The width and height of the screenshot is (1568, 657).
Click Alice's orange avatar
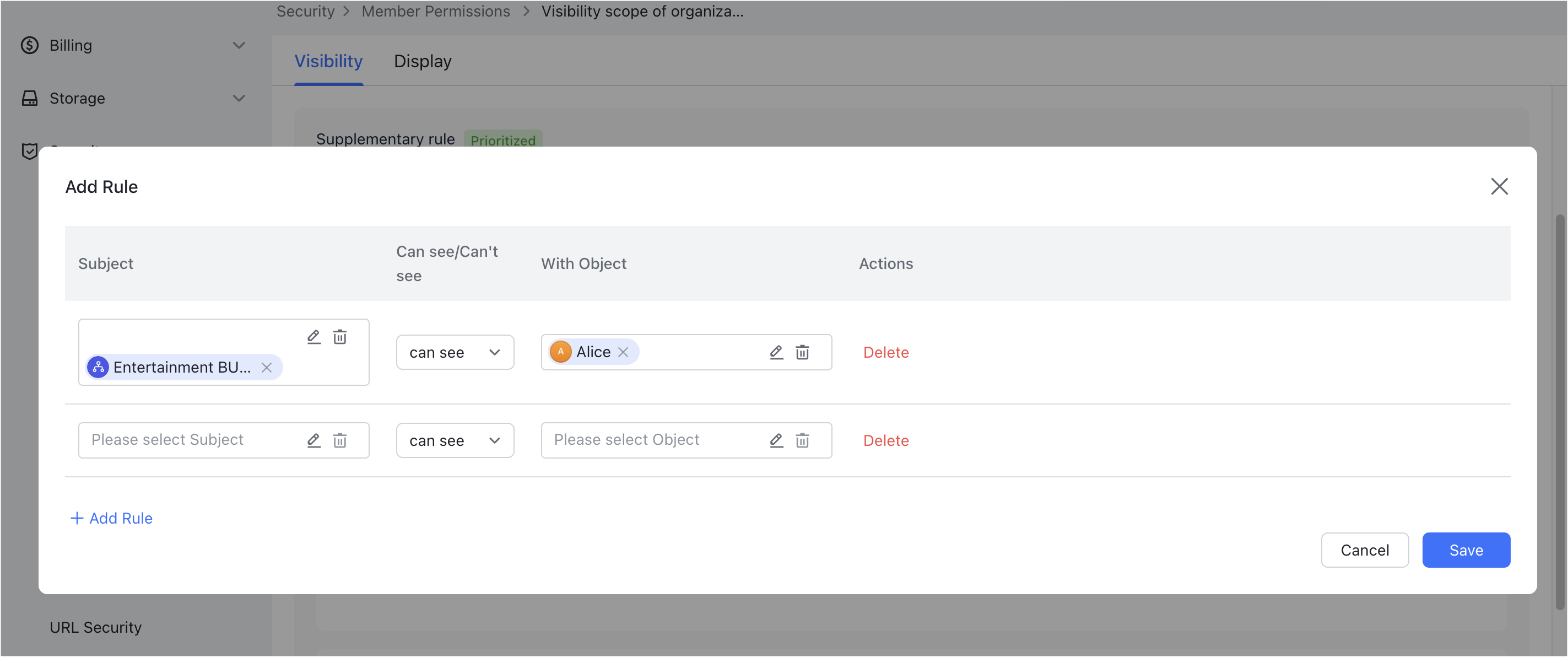tap(561, 352)
